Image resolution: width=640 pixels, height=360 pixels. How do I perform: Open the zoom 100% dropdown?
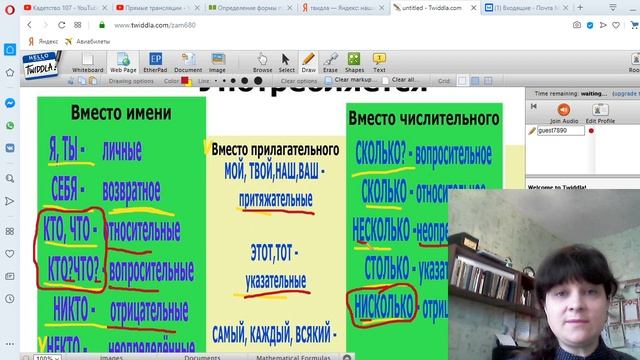[x=47, y=357]
